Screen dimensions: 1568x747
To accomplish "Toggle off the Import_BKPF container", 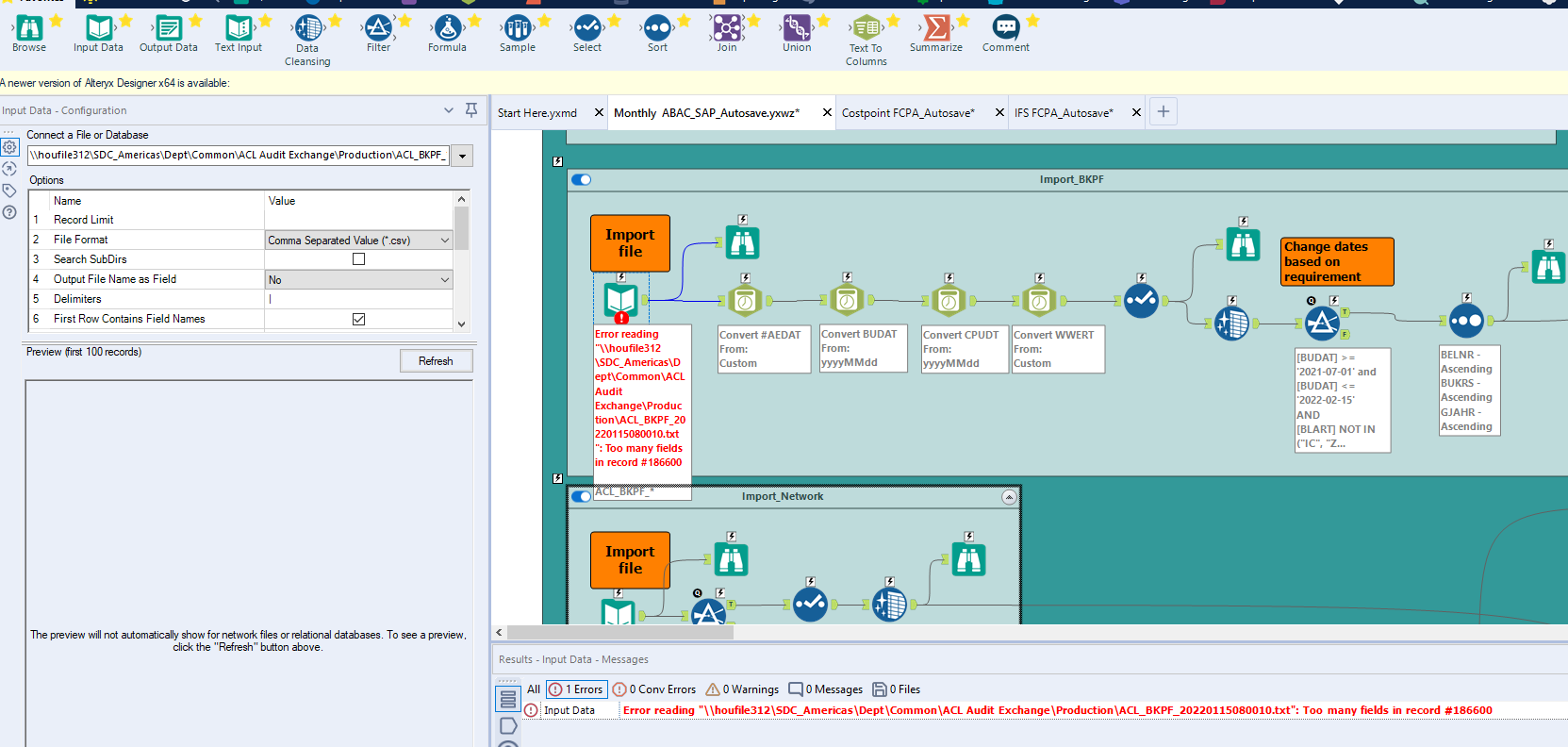I will [582, 179].
